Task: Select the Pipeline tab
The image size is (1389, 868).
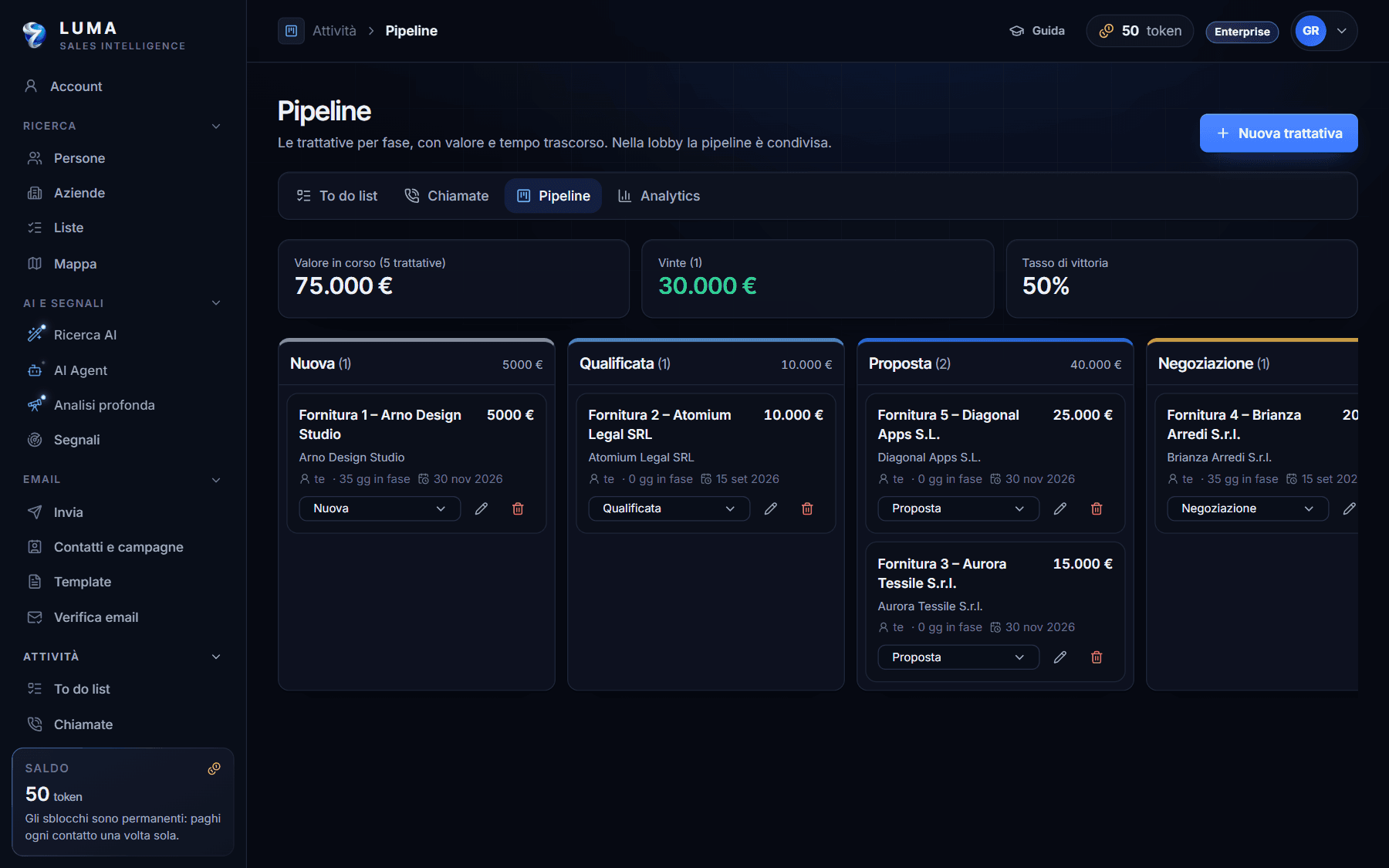Action: 553,196
